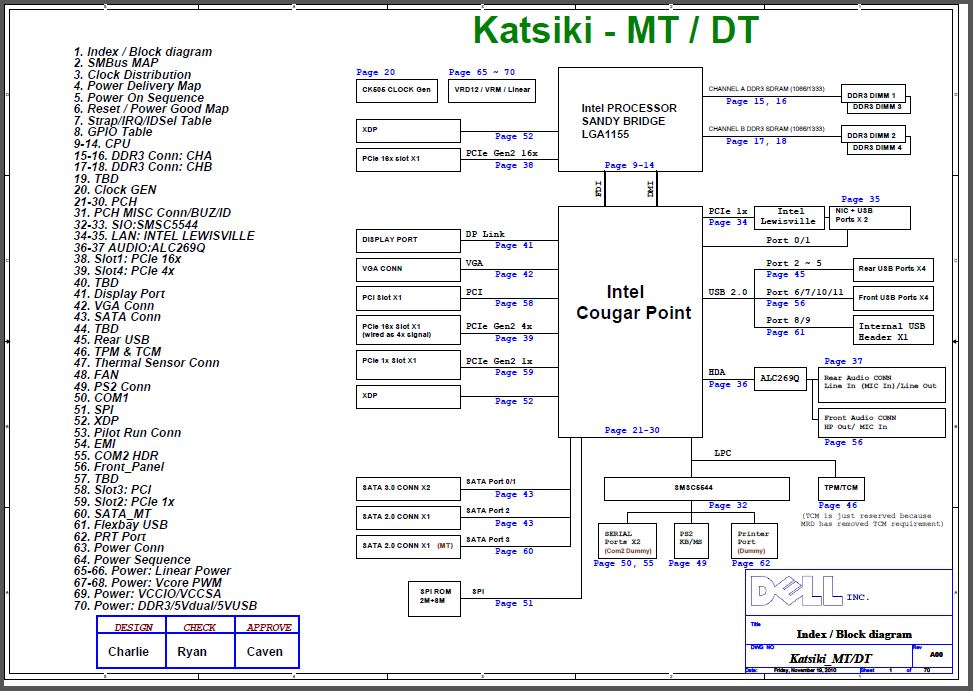Select index entry "2. SMBus MAP"

[116, 63]
